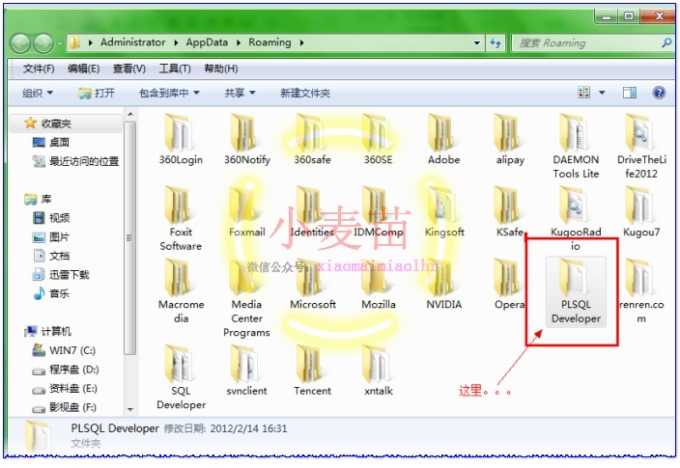Viewport: 680px width, 468px height.
Task: Open the 工具(T) menu
Action: pos(175,69)
